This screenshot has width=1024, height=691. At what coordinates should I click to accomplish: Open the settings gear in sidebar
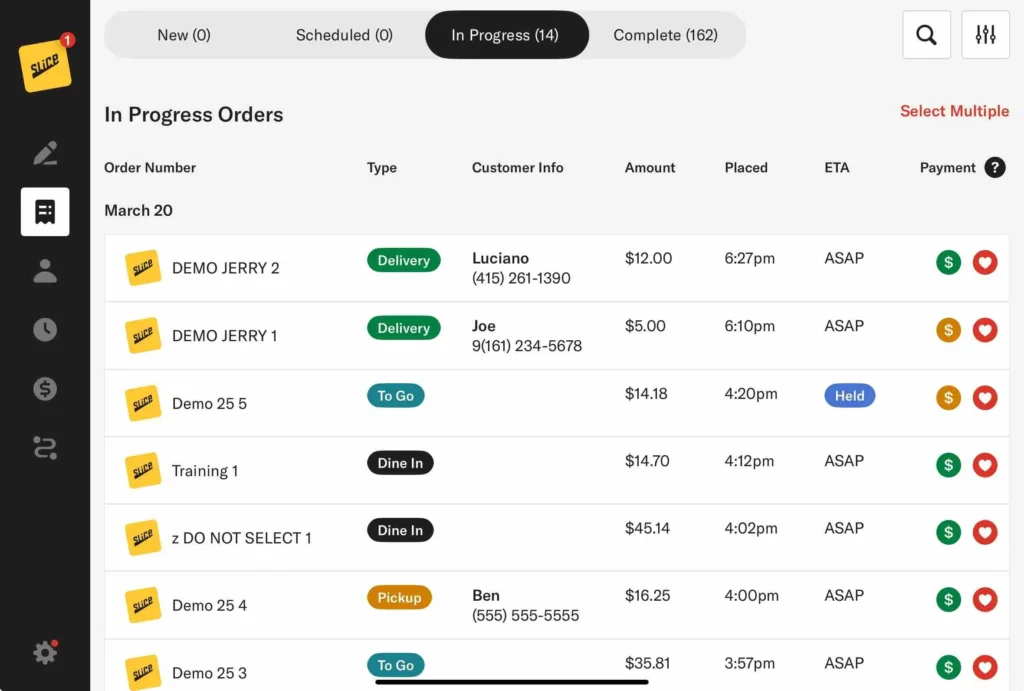45,653
